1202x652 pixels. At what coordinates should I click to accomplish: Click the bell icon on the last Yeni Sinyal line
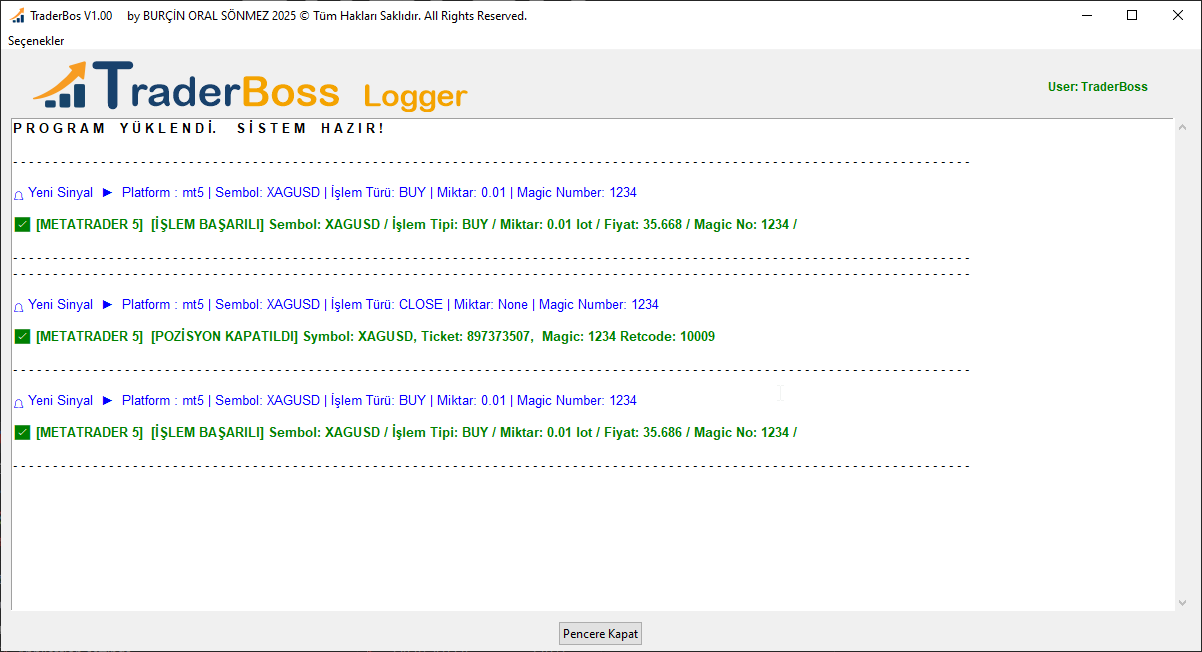pyautogui.click(x=17, y=400)
